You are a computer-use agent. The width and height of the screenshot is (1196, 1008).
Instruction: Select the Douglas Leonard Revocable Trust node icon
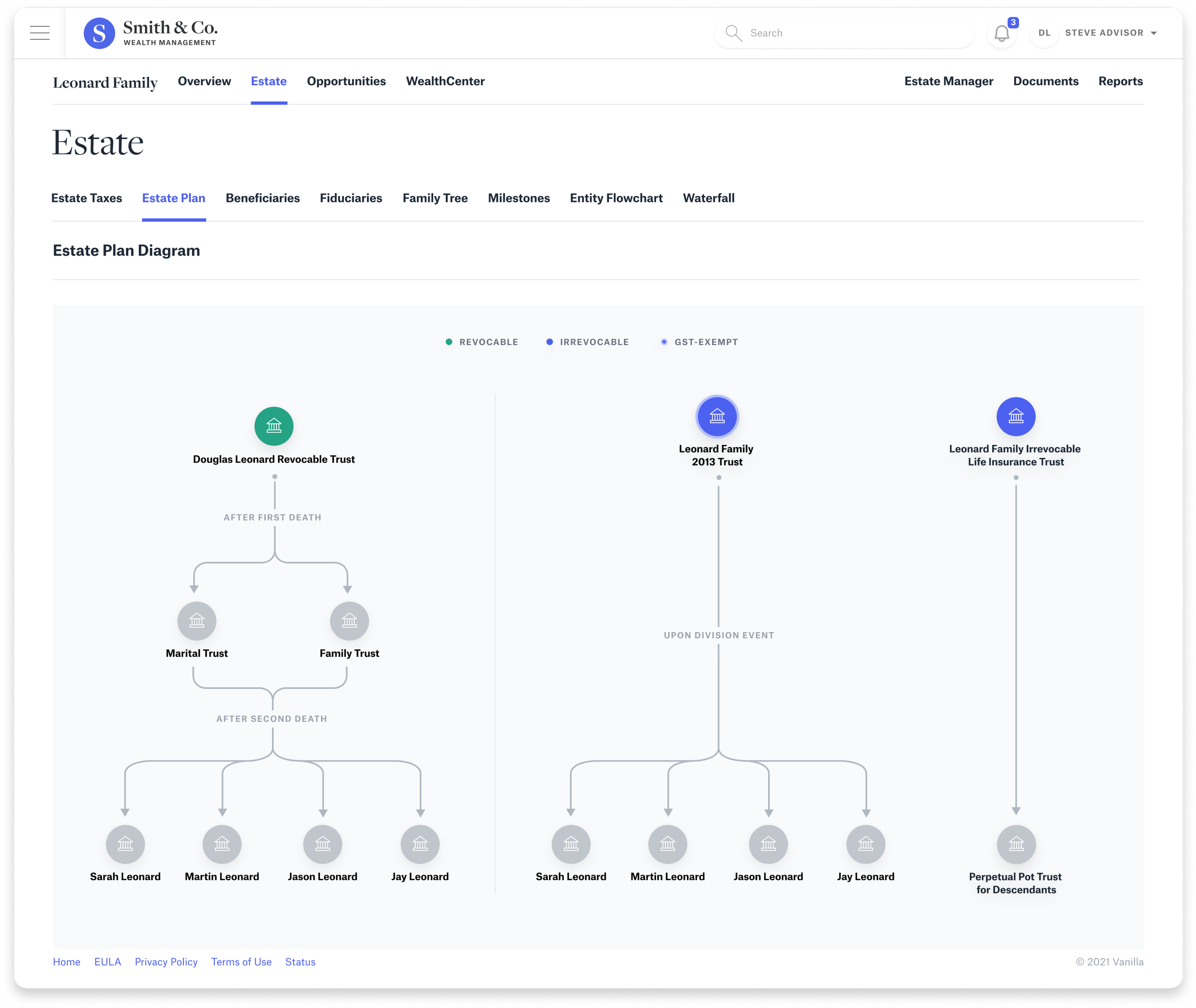click(274, 426)
